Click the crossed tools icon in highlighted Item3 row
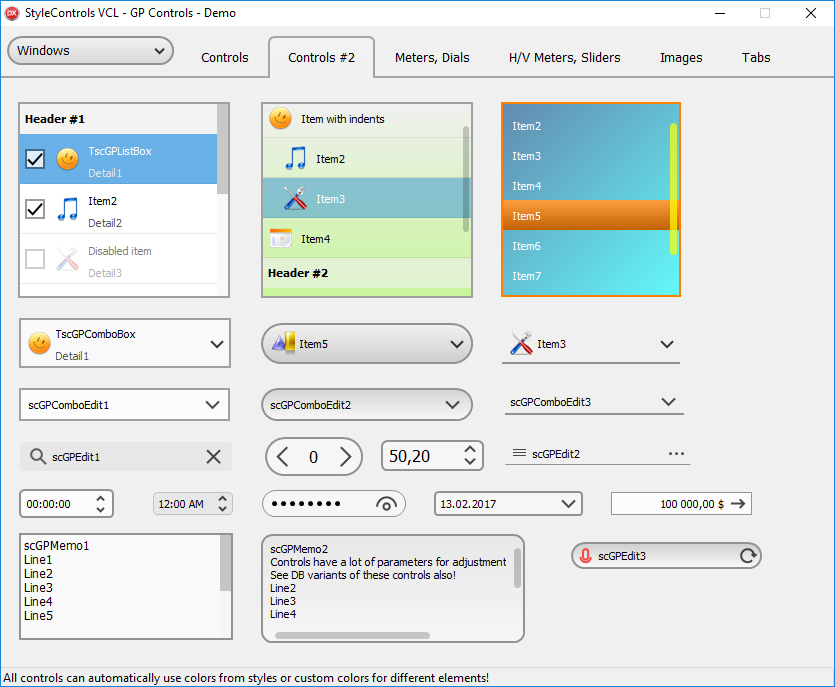The height and width of the screenshot is (687, 835). click(x=296, y=198)
